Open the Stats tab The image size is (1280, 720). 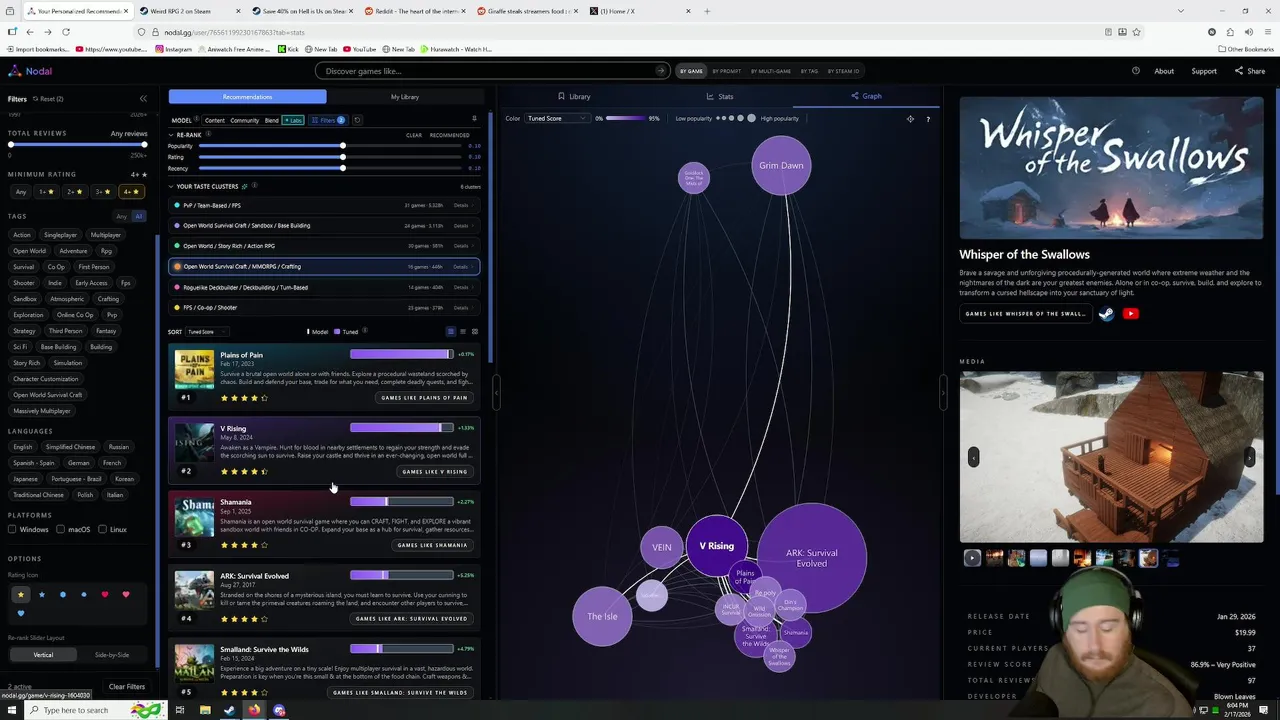point(720,97)
